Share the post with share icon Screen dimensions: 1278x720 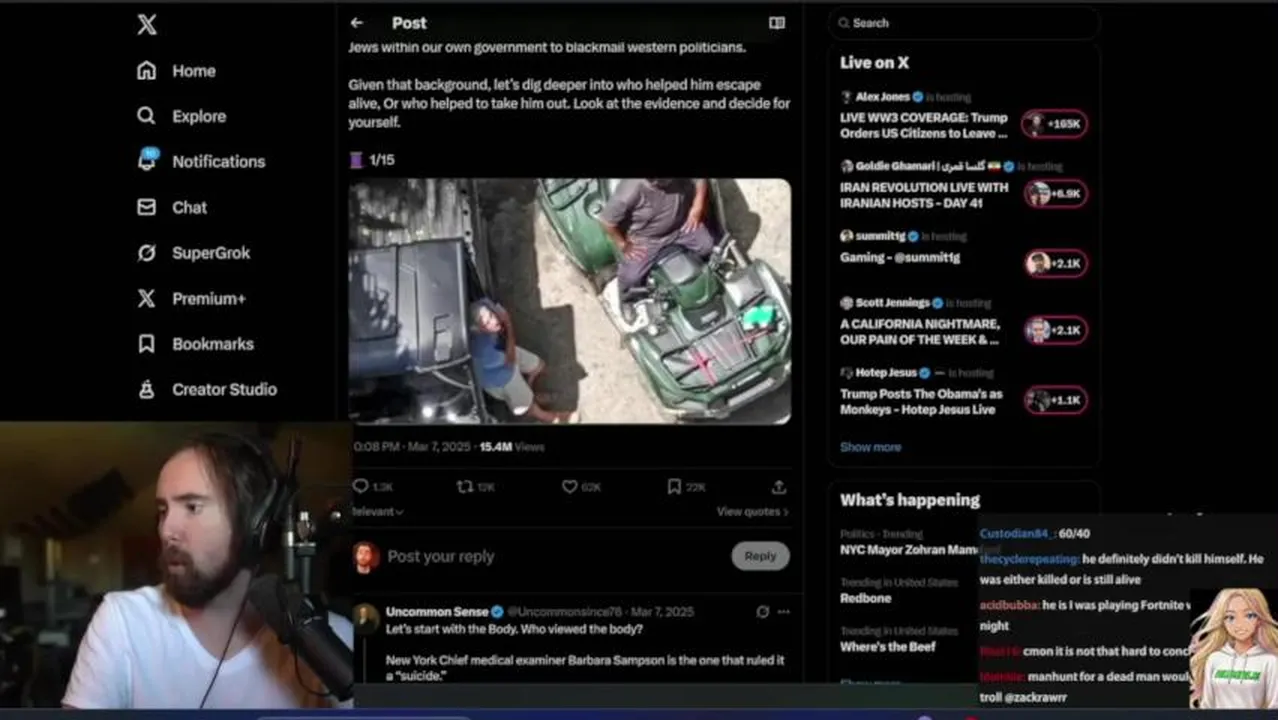[779, 486]
